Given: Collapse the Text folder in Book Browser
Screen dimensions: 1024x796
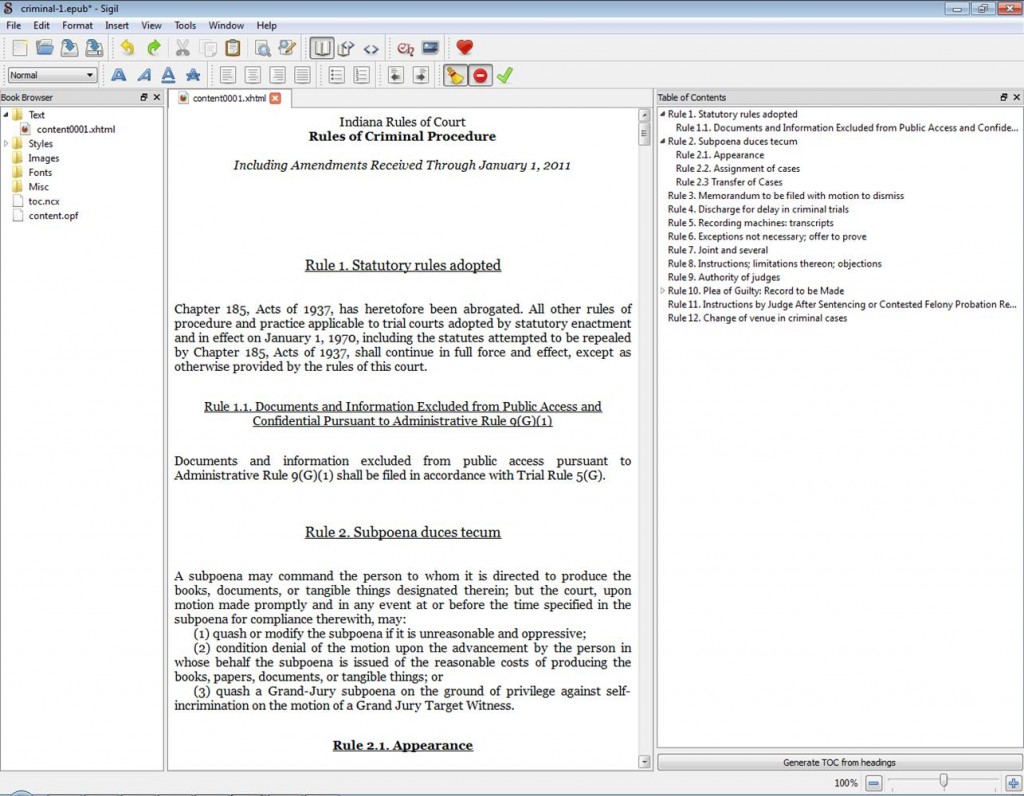Looking at the screenshot, I should click(6, 115).
